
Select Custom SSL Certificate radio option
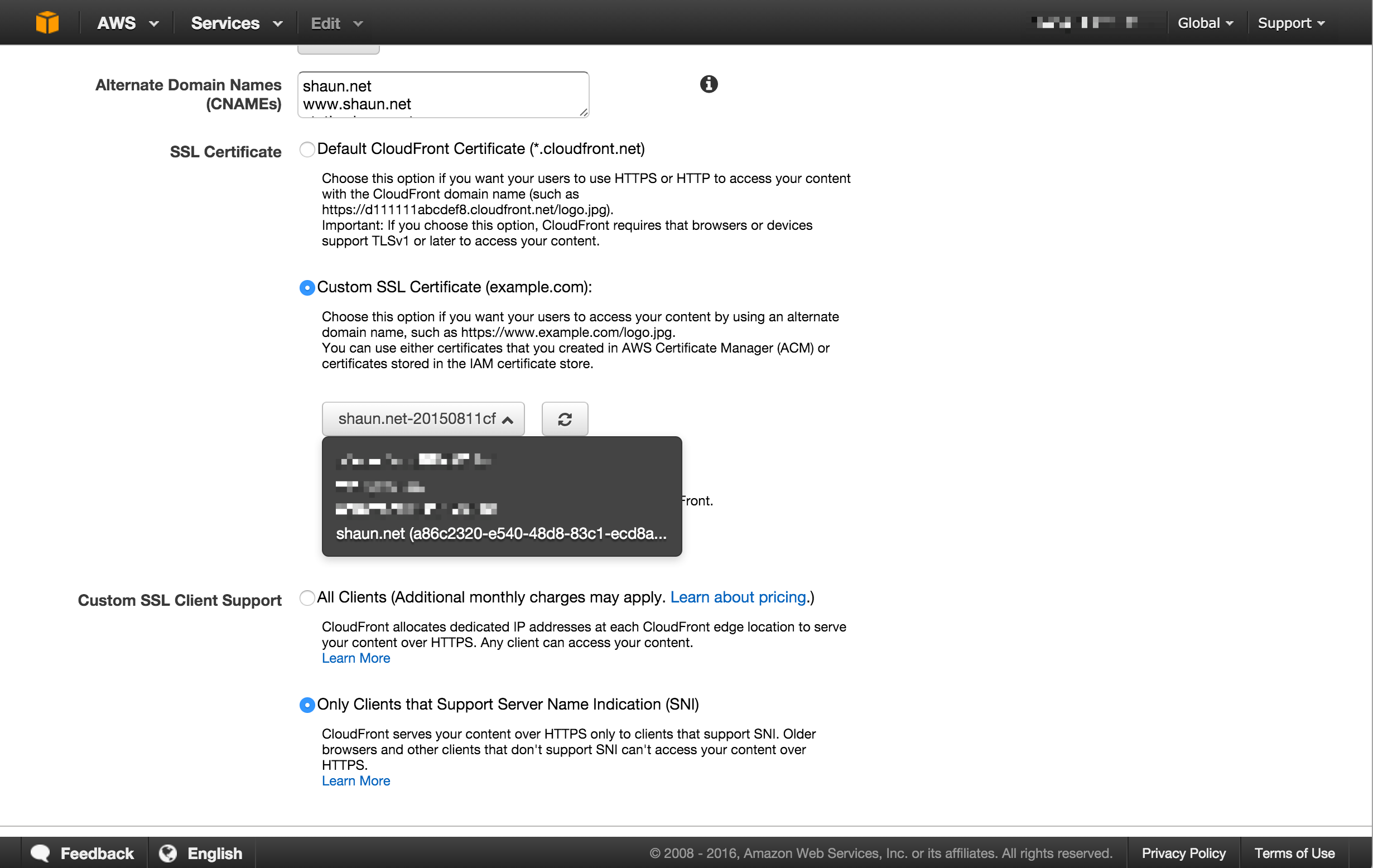pyautogui.click(x=307, y=288)
